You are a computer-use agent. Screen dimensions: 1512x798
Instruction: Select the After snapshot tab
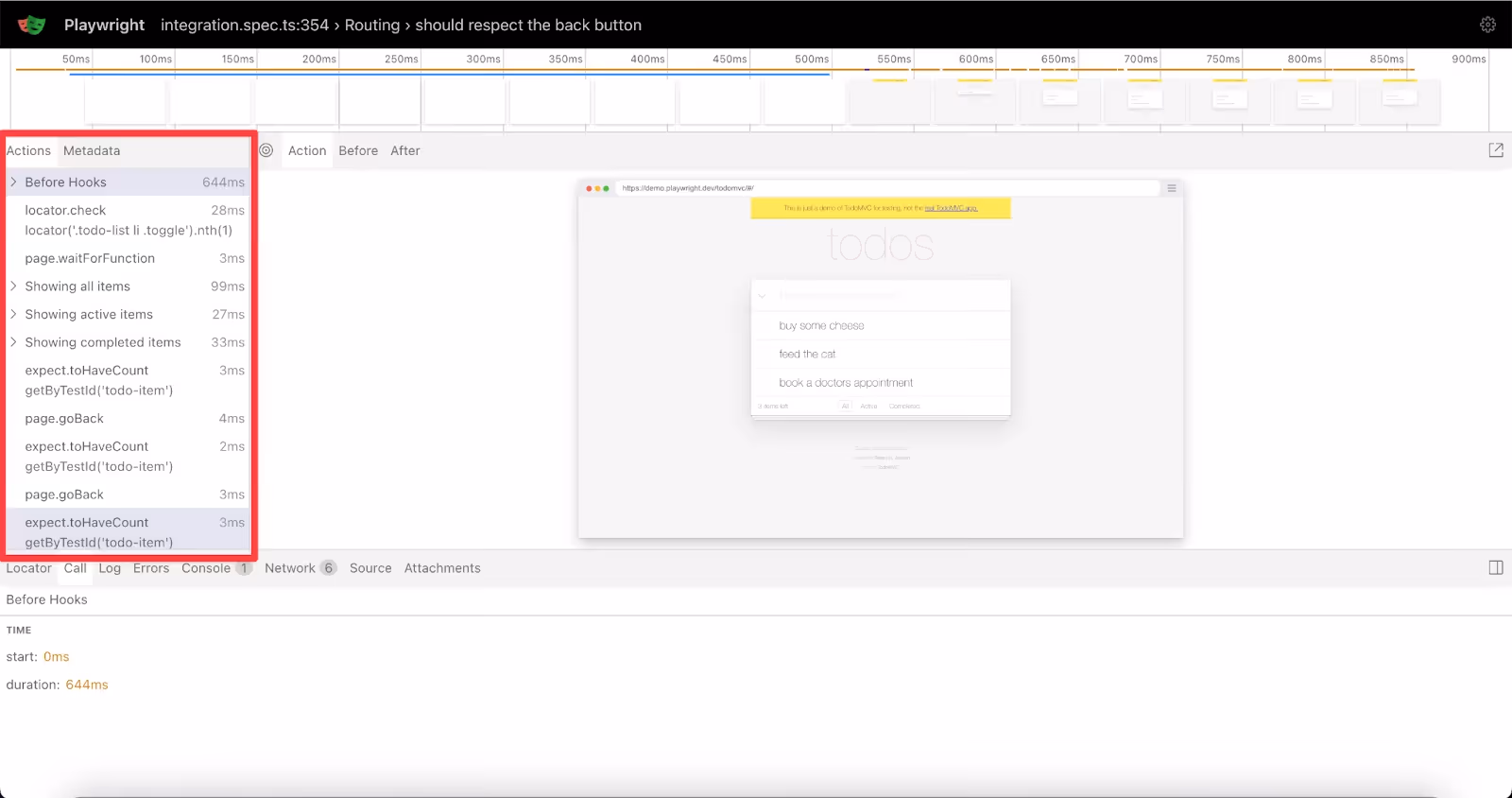405,150
